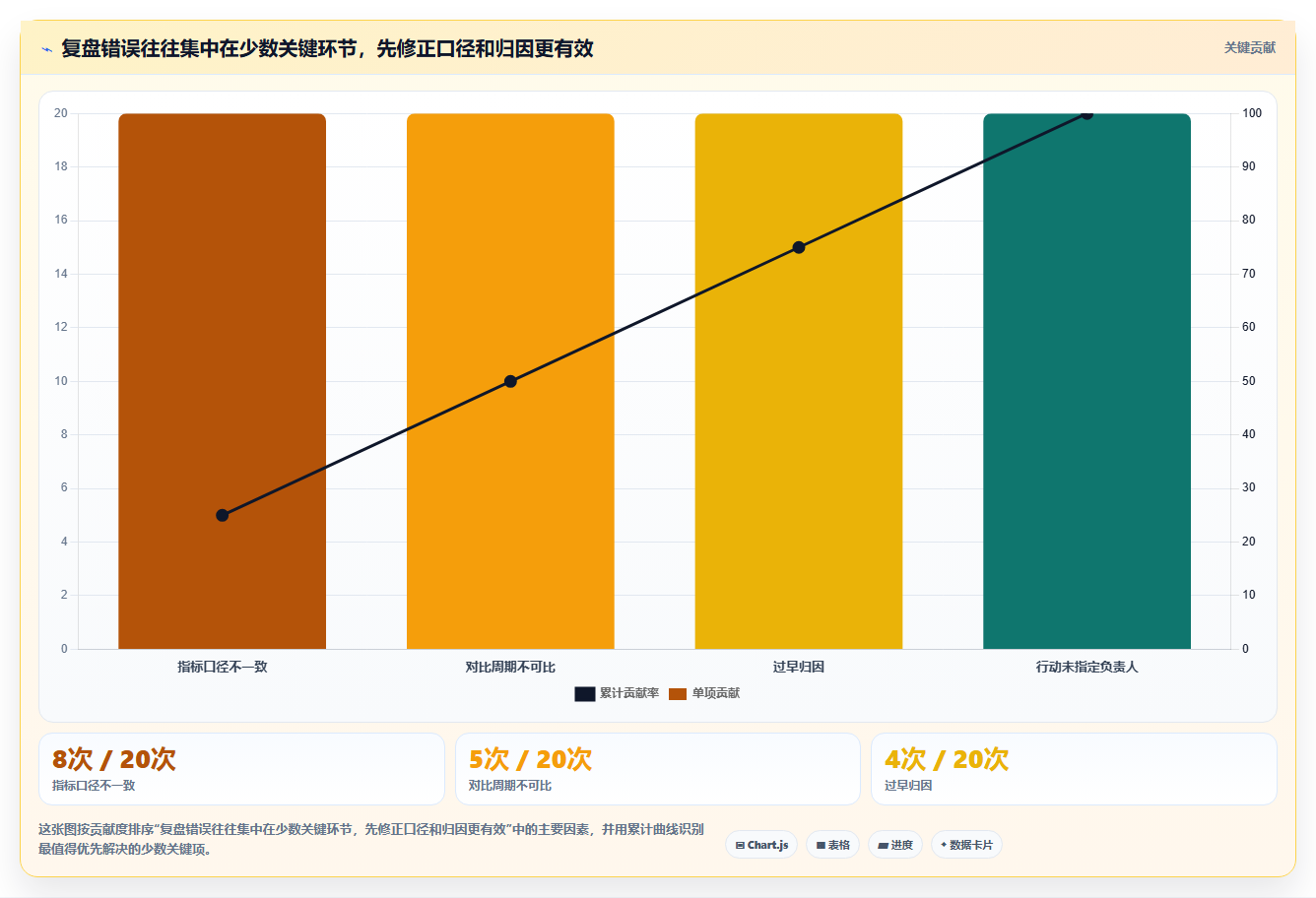Click the lightning icon beside the title

point(46,49)
